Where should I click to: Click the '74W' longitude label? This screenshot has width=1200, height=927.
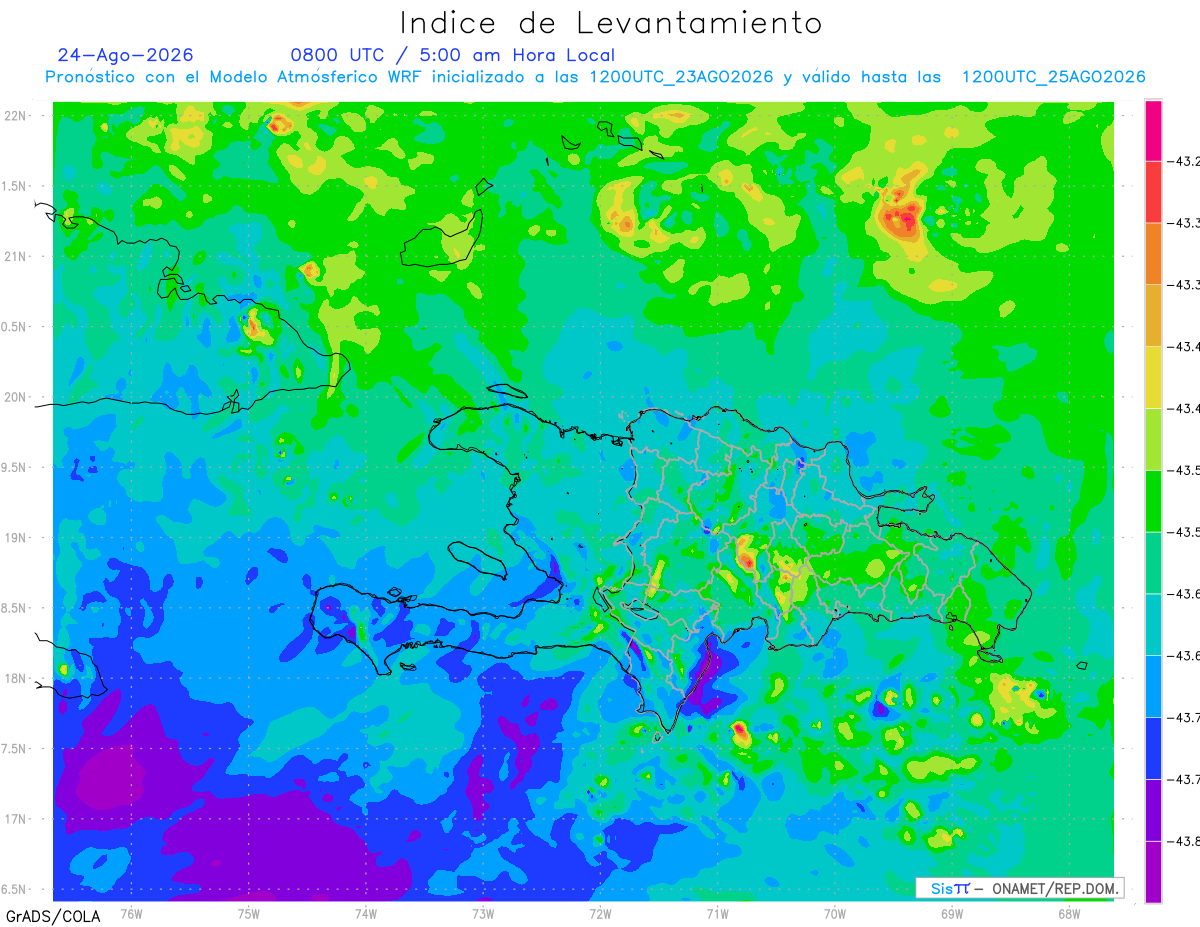(x=366, y=913)
